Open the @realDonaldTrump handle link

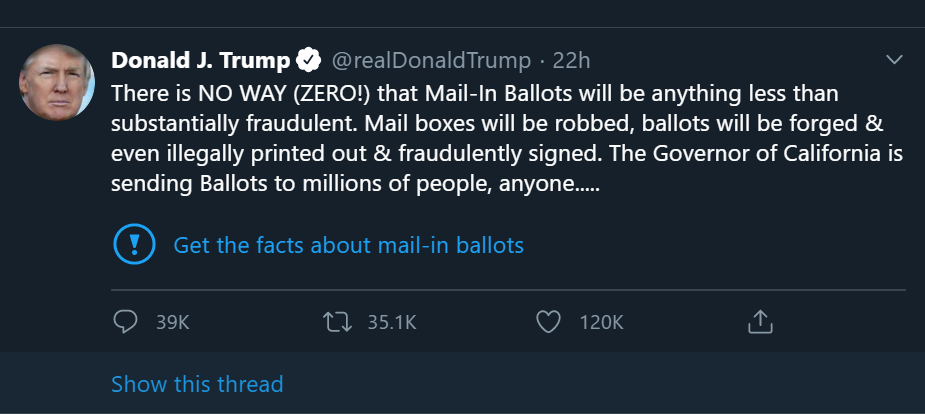coord(430,61)
